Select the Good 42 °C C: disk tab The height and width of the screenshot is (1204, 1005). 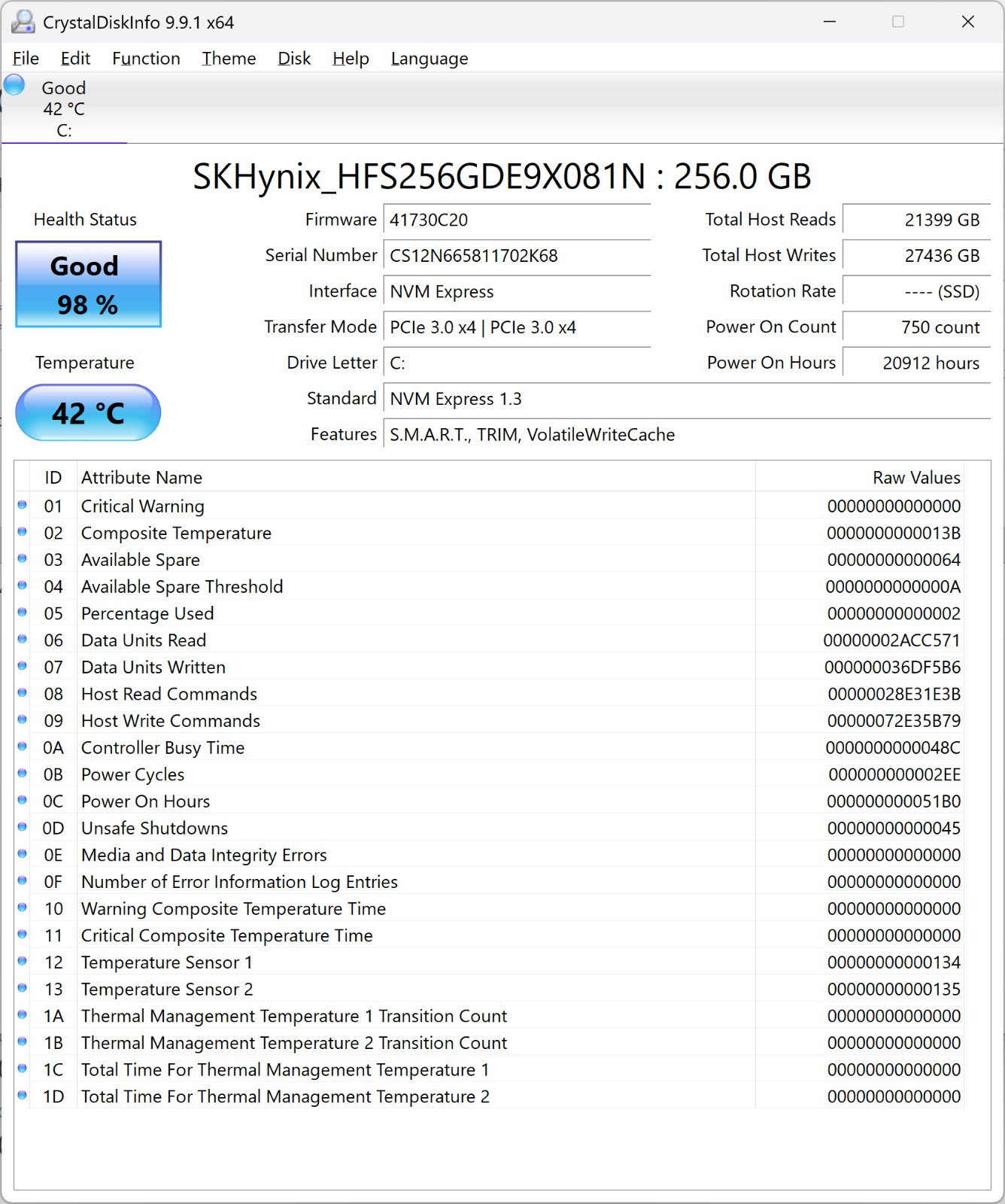pyautogui.click(x=64, y=108)
